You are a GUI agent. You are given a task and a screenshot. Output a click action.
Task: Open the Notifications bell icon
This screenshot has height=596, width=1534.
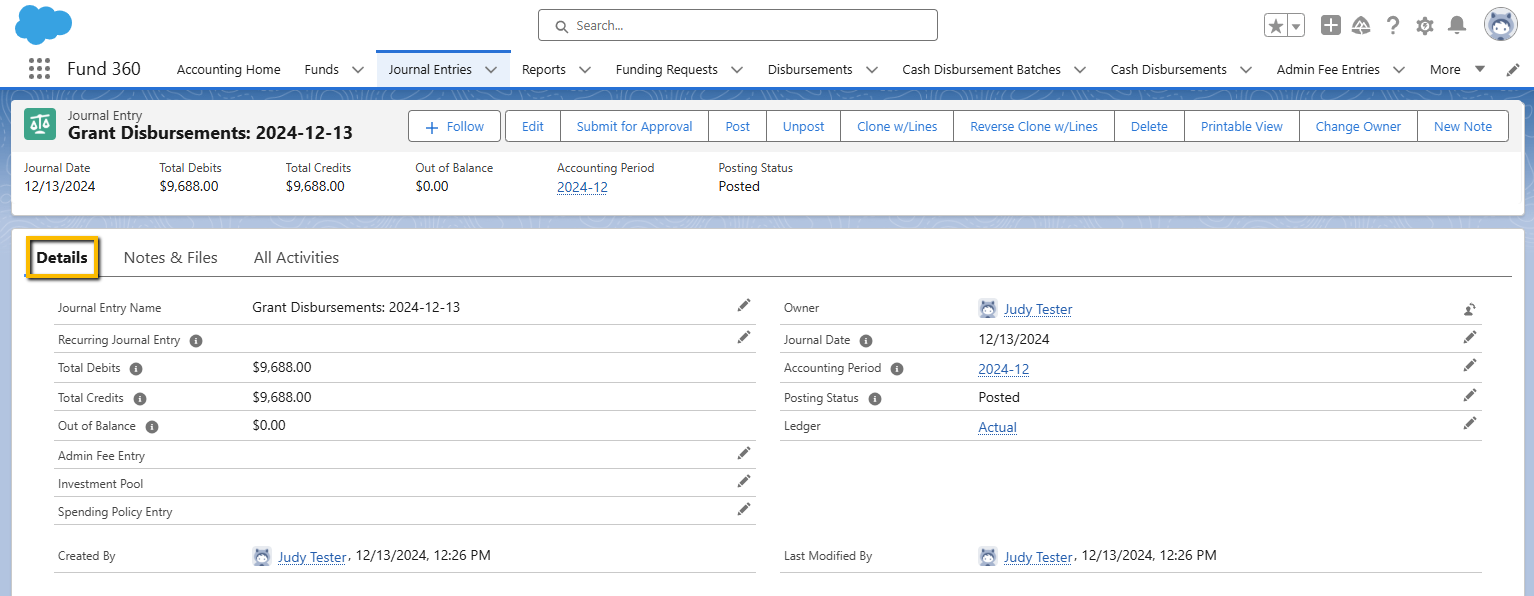pyautogui.click(x=1457, y=25)
